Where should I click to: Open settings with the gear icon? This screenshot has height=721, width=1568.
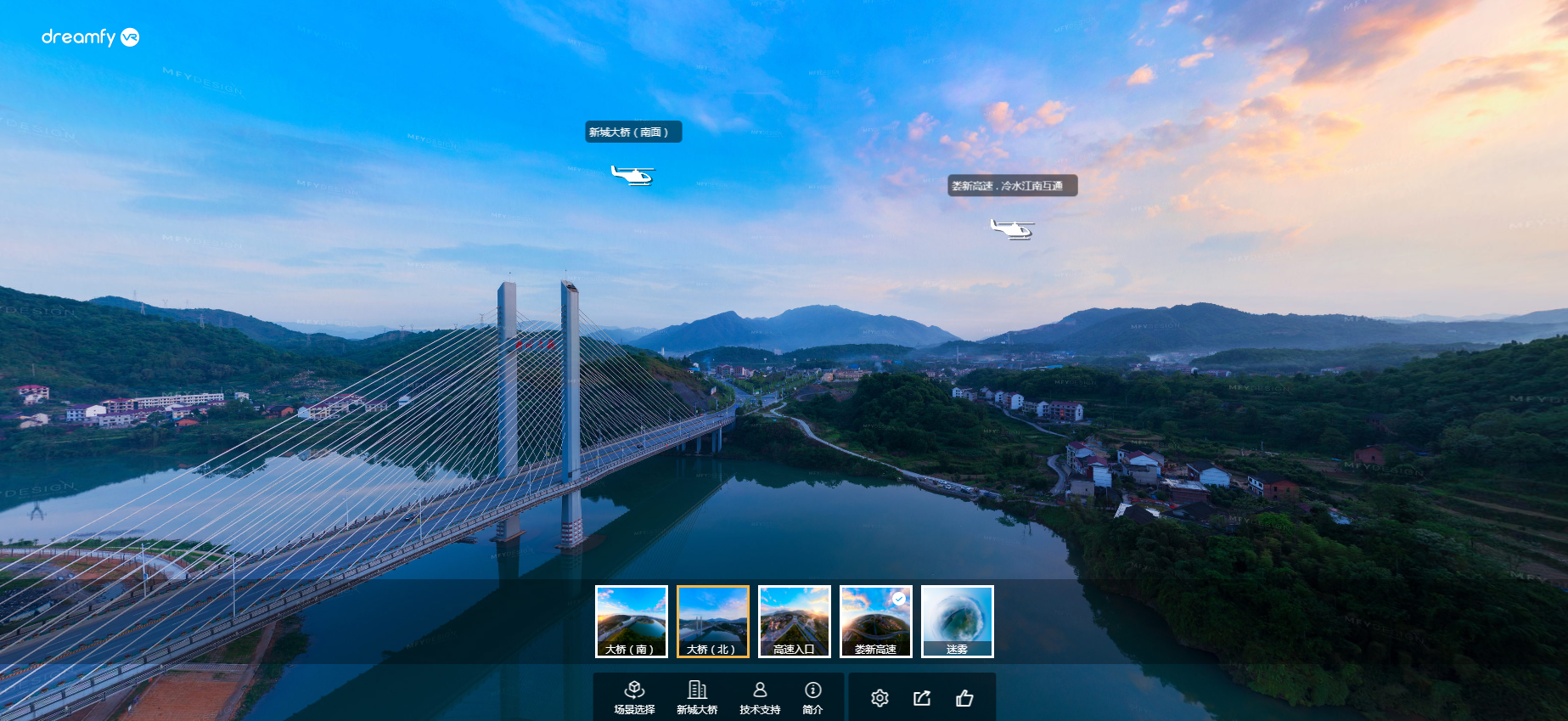880,698
